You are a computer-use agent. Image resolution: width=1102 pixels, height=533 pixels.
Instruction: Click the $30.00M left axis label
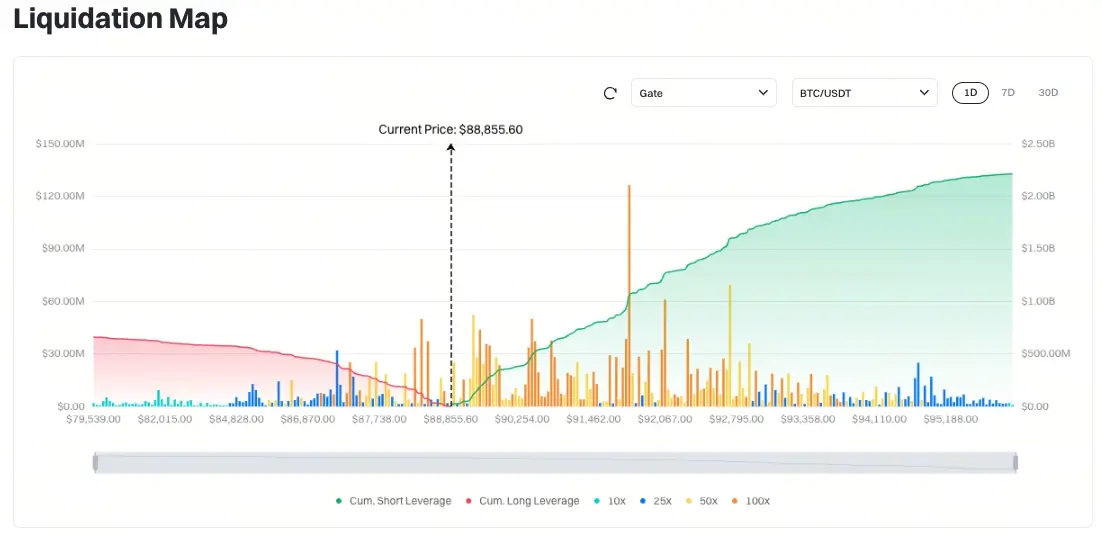click(63, 354)
